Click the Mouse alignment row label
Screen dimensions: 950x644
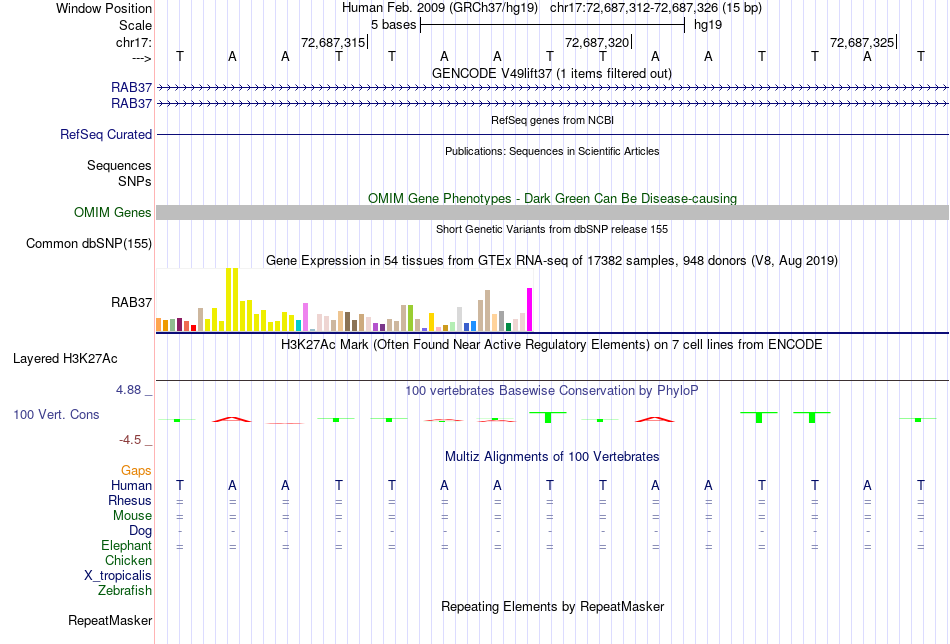pyautogui.click(x=132, y=516)
